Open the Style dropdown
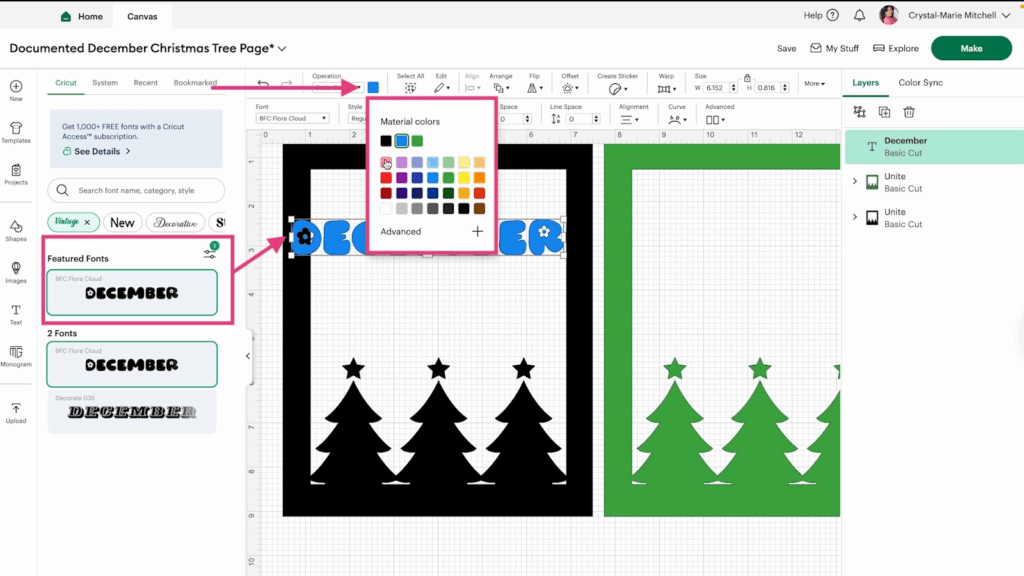 click(357, 118)
